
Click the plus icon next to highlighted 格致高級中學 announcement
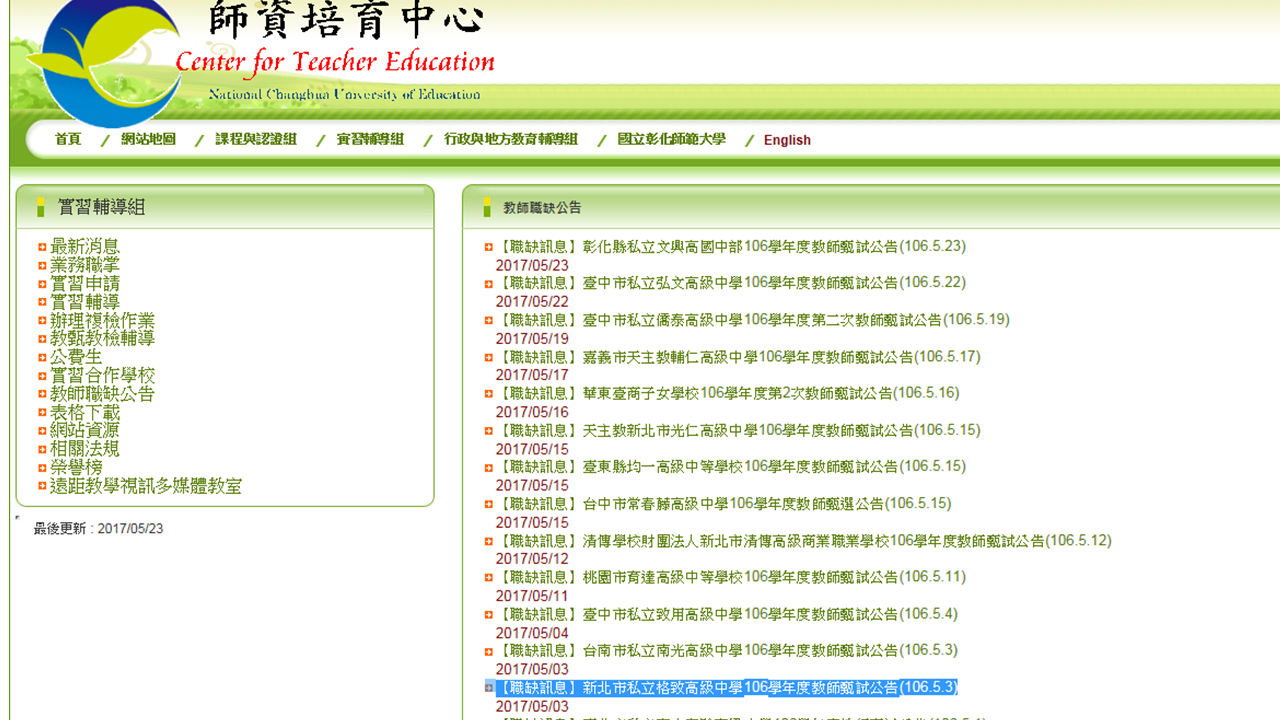[489, 688]
